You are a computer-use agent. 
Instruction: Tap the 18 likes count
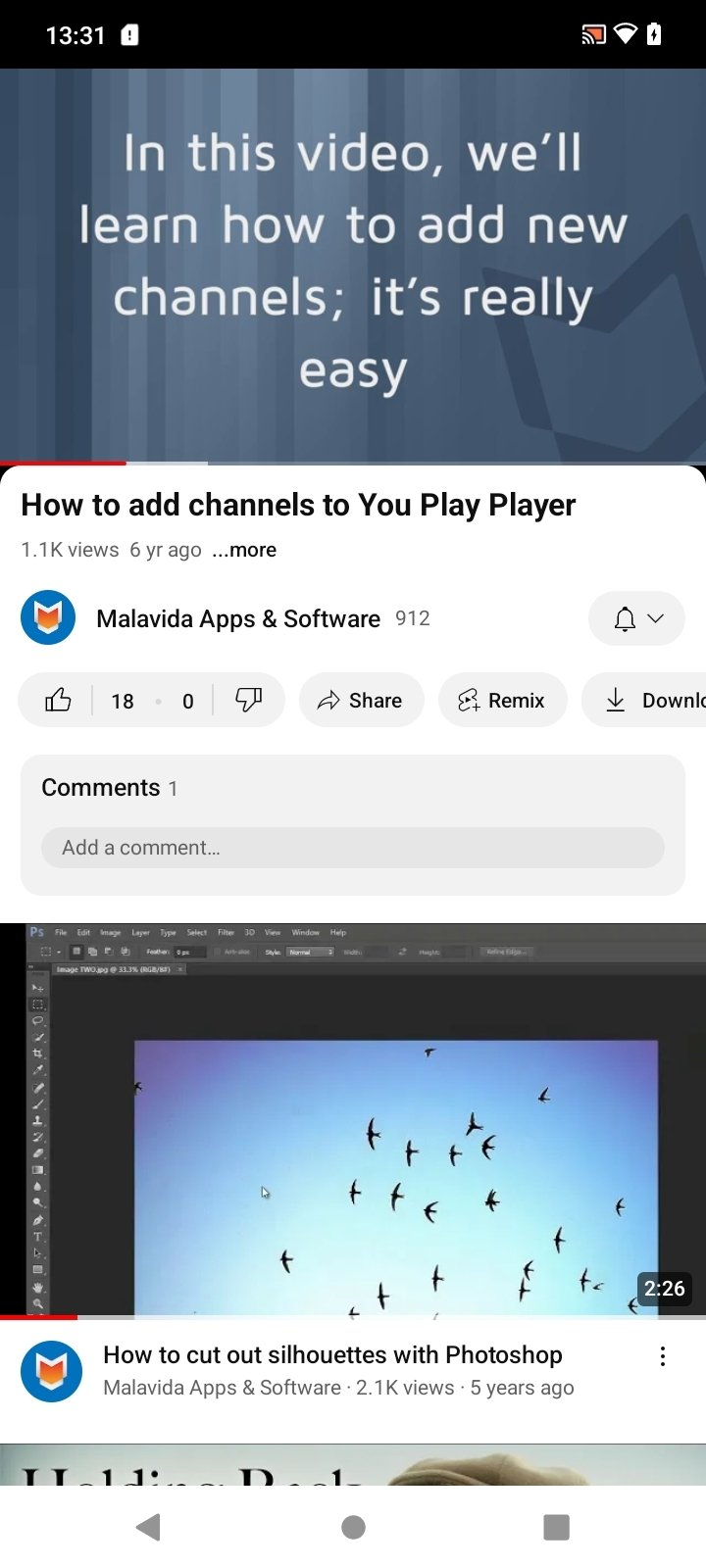point(123,701)
